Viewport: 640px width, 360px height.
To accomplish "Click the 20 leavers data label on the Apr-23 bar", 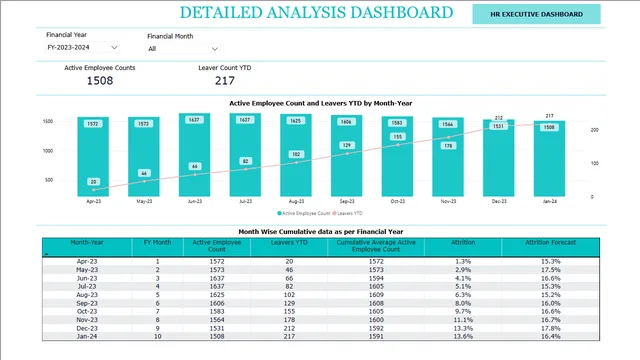I will pos(93,182).
